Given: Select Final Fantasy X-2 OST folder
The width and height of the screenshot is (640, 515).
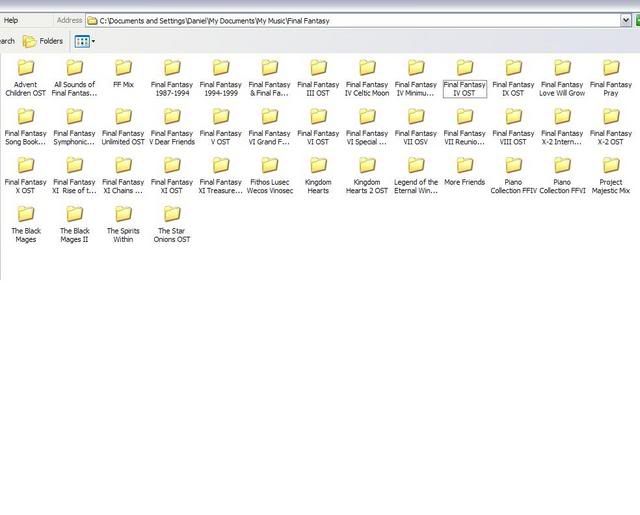Looking at the screenshot, I should (611, 127).
